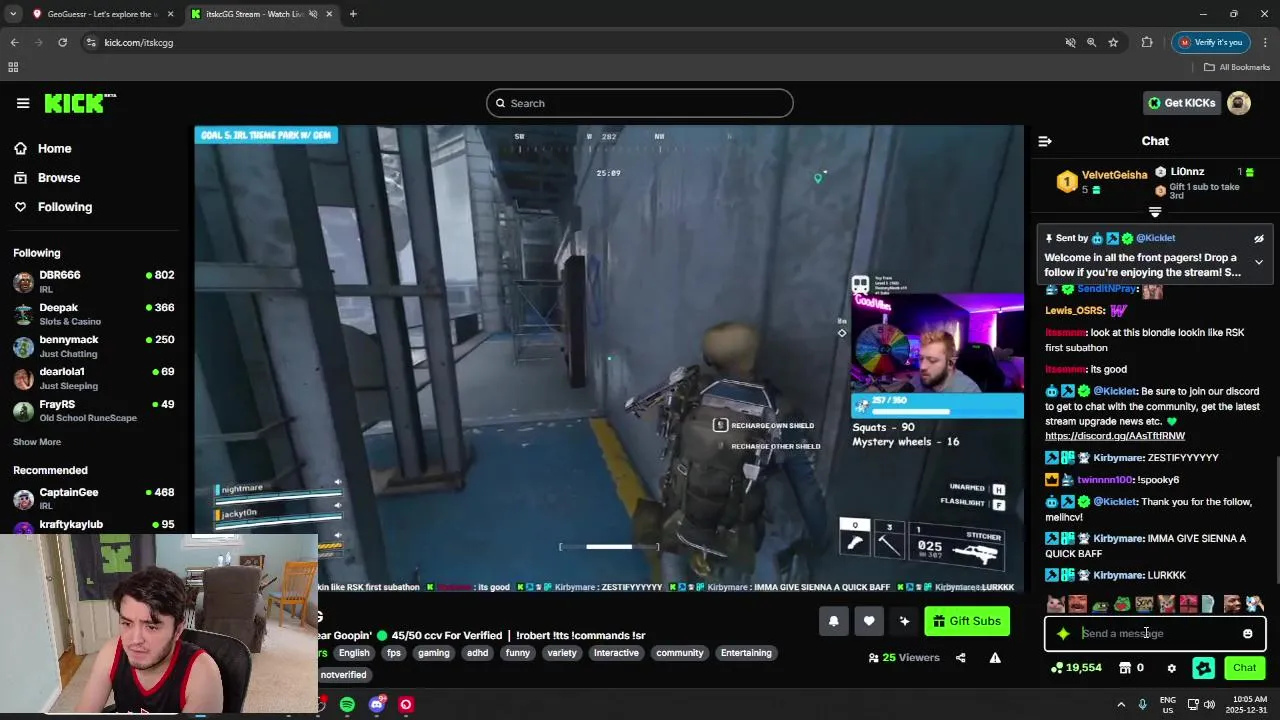Expand the gift leaderboard arrow
The width and height of the screenshot is (1280, 720).
[1155, 212]
